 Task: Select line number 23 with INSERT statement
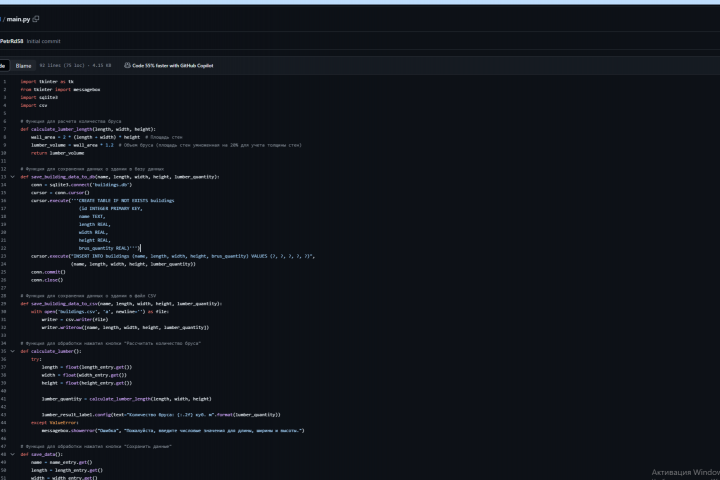[4, 256]
